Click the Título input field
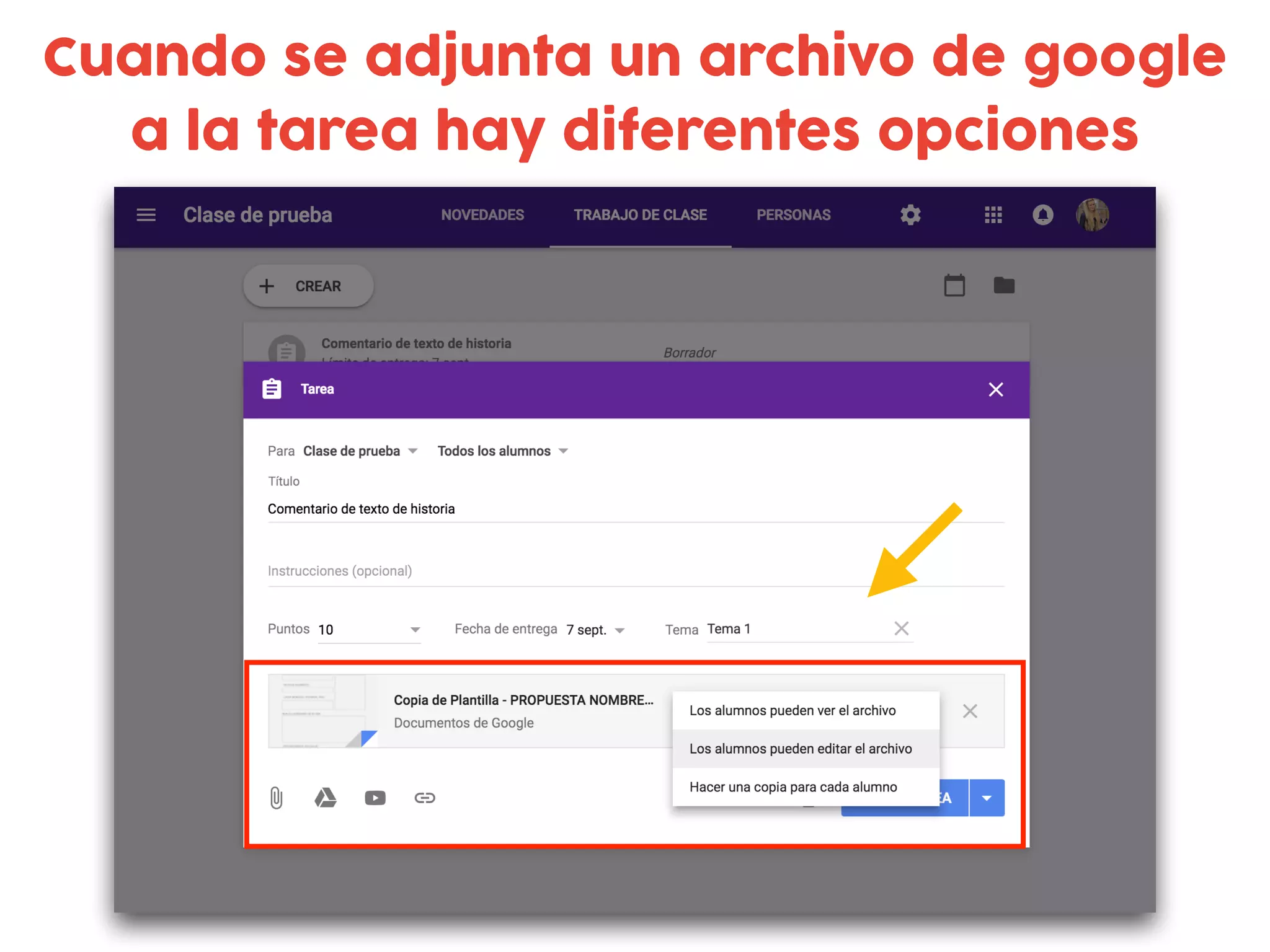1270x952 pixels. [636, 509]
